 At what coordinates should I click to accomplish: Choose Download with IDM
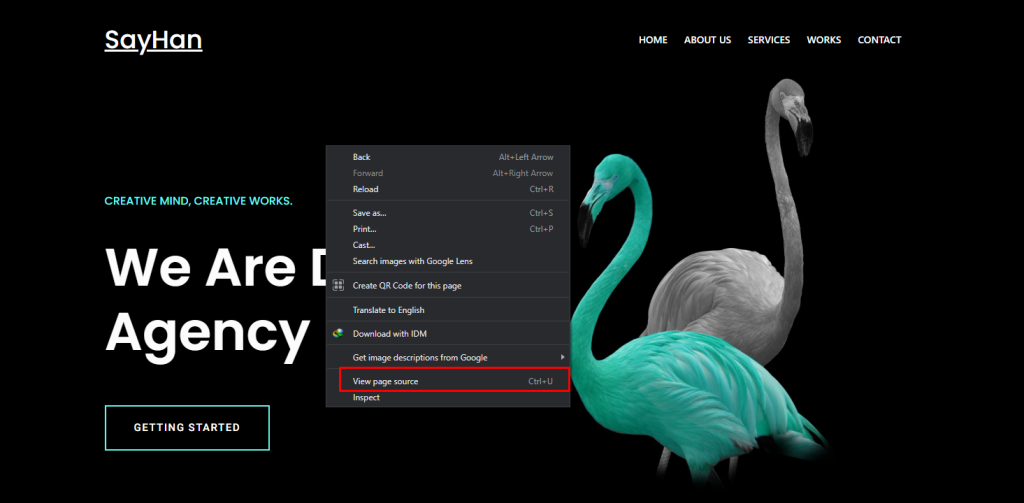tap(448, 334)
